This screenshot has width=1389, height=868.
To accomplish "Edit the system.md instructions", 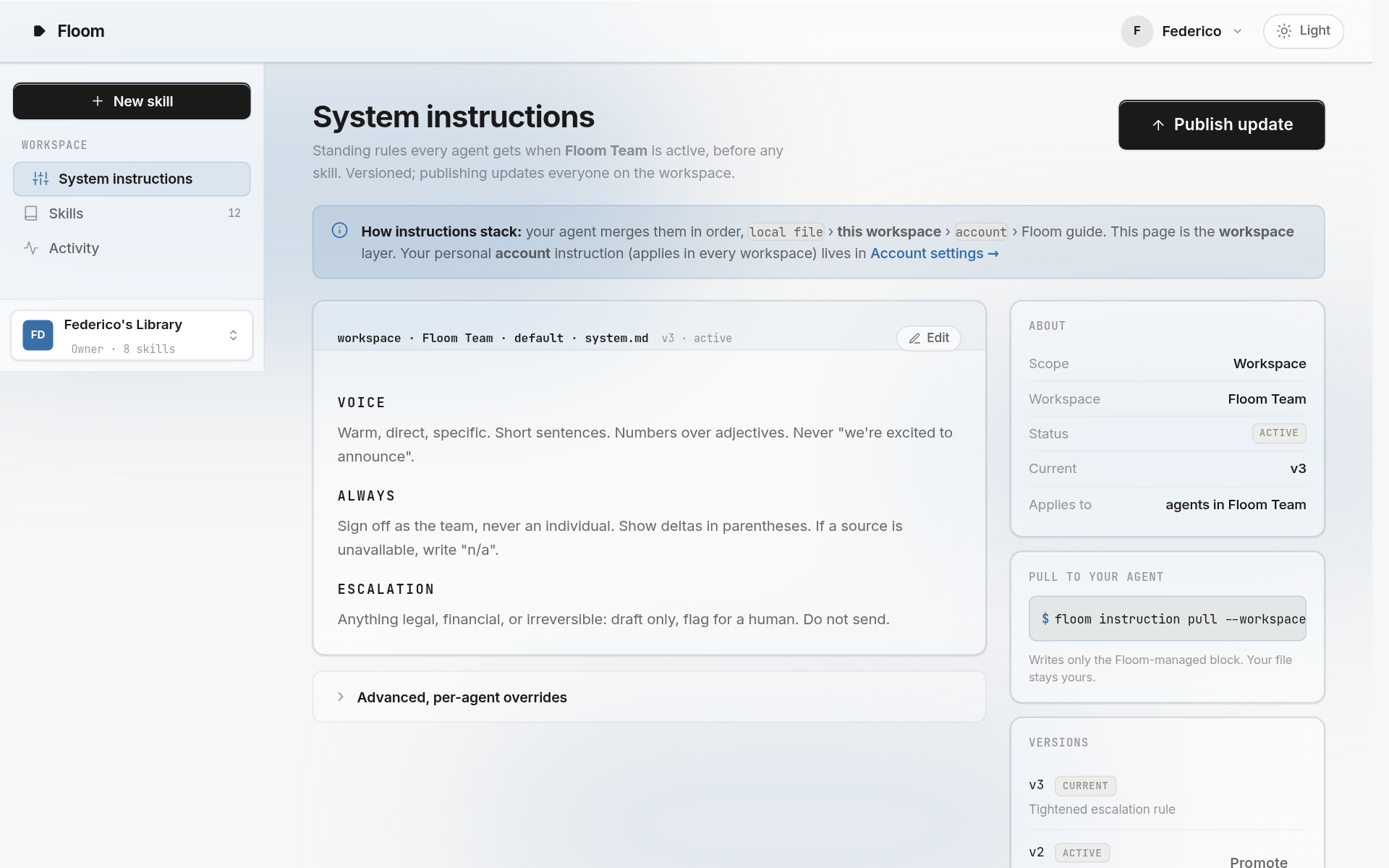I will point(929,338).
